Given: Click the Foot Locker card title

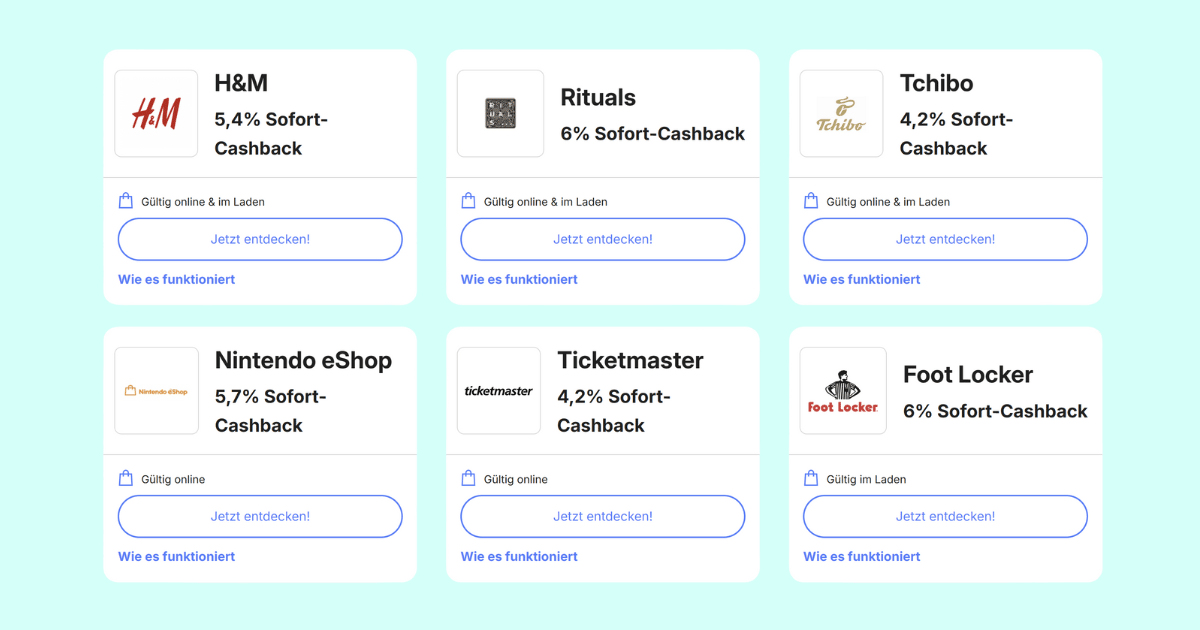Looking at the screenshot, I should point(968,375).
